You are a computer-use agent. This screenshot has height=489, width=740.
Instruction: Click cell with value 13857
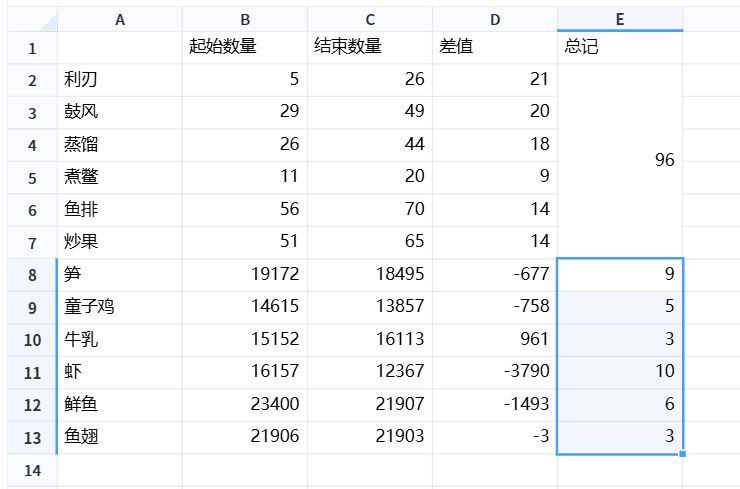tap(370, 307)
